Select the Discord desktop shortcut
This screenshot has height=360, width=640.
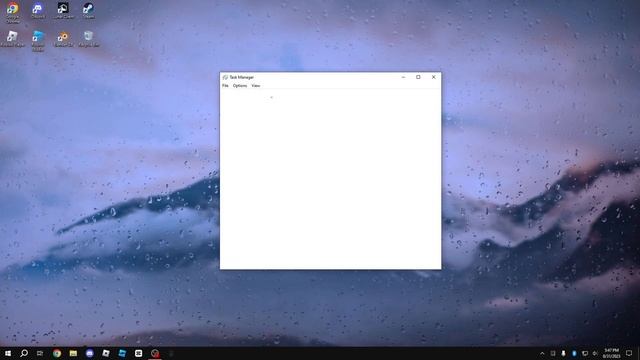click(38, 10)
